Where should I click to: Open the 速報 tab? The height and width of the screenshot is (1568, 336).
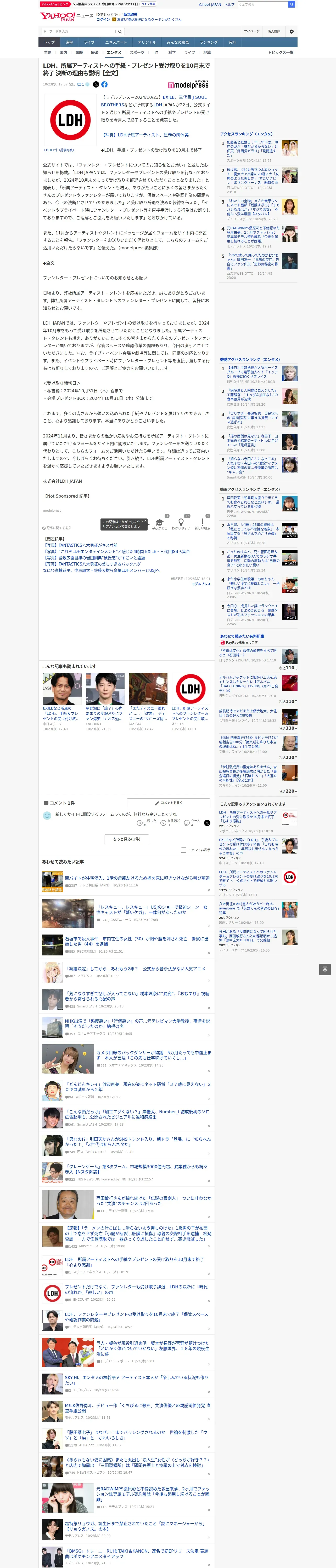click(69, 43)
